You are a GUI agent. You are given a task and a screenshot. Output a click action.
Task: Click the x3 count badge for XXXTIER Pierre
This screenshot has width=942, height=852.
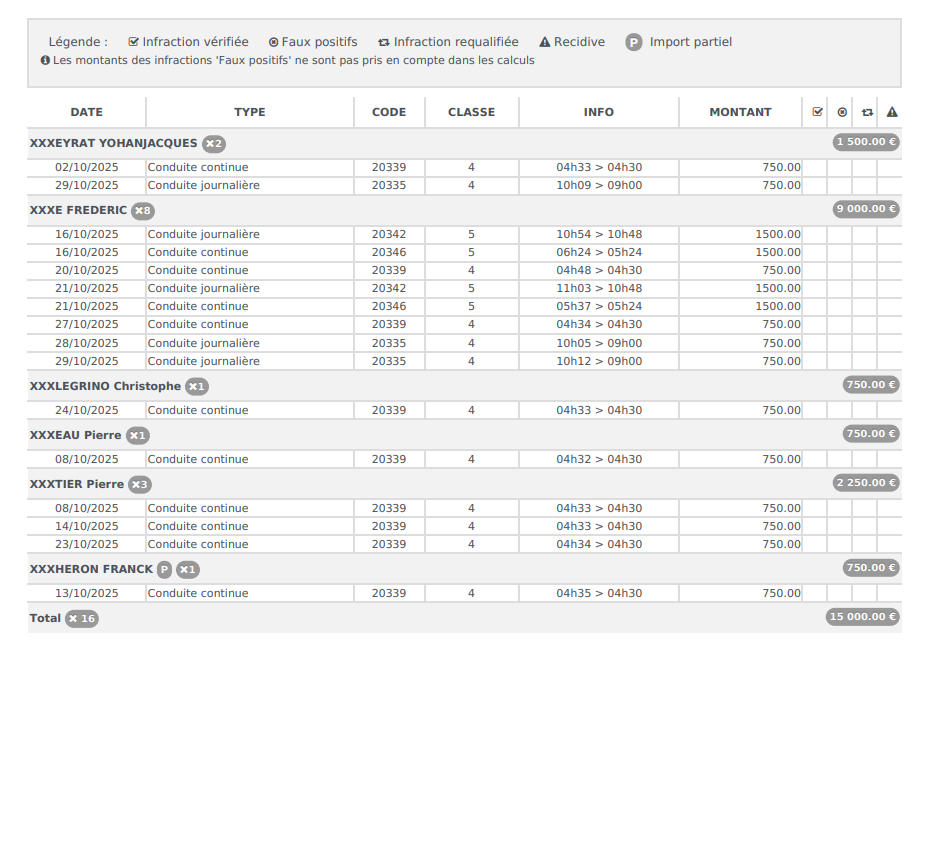140,485
